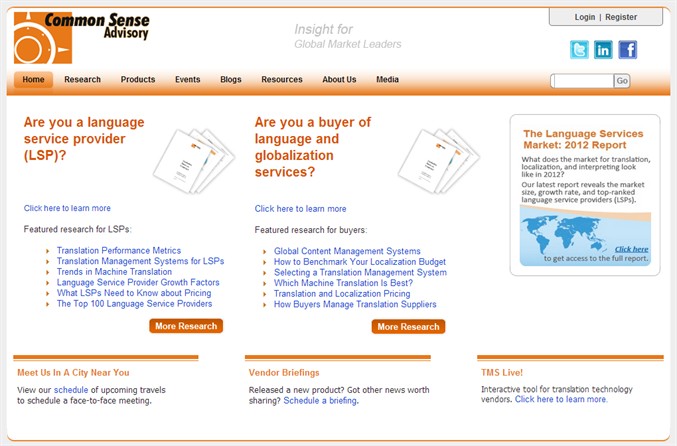Image resolution: width=677 pixels, height=446 pixels.
Task: Click the Login link
Action: pos(585,17)
